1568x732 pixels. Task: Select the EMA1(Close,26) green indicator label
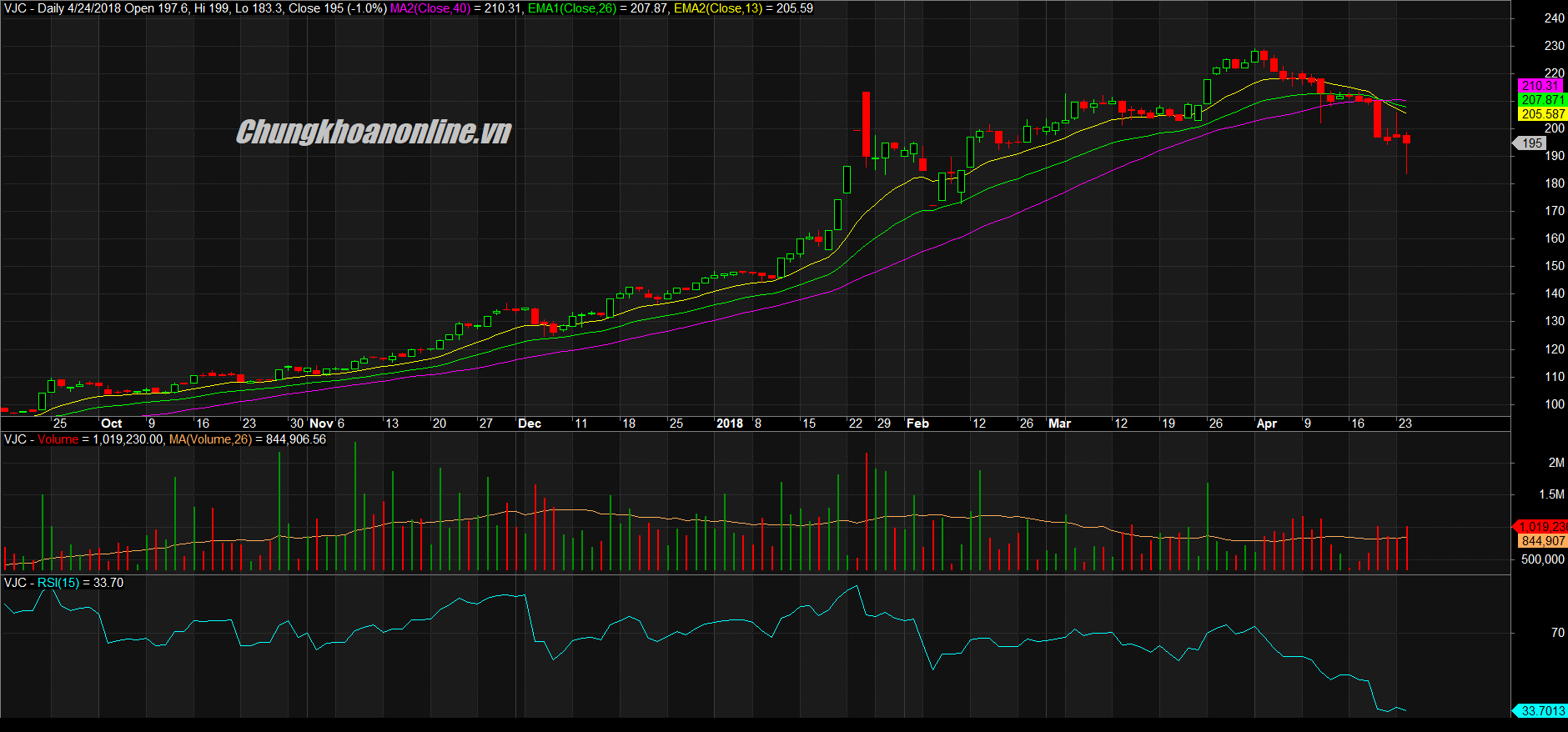click(572, 8)
